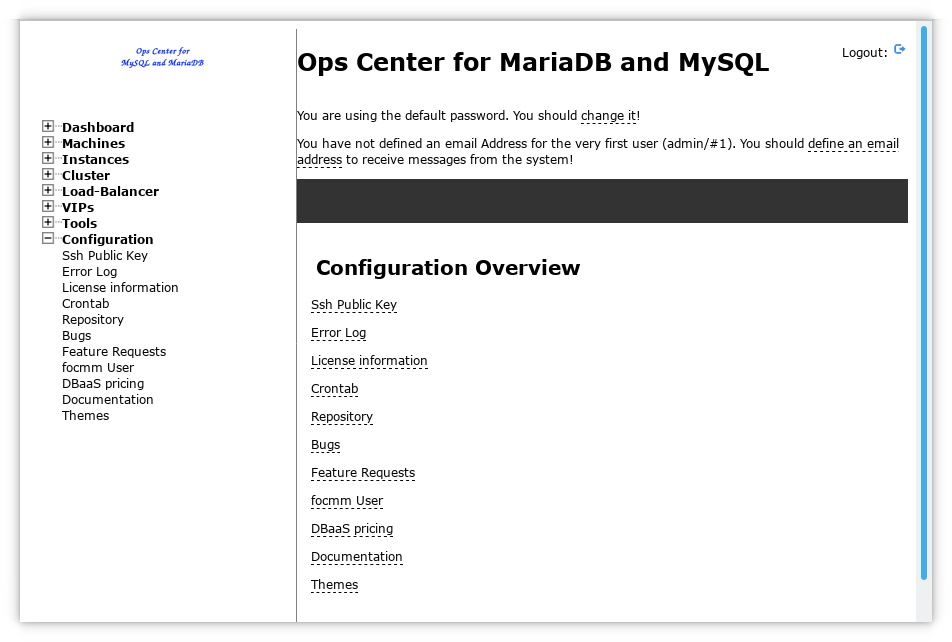Open Repository overview link
The height and width of the screenshot is (642, 952).
(x=342, y=417)
